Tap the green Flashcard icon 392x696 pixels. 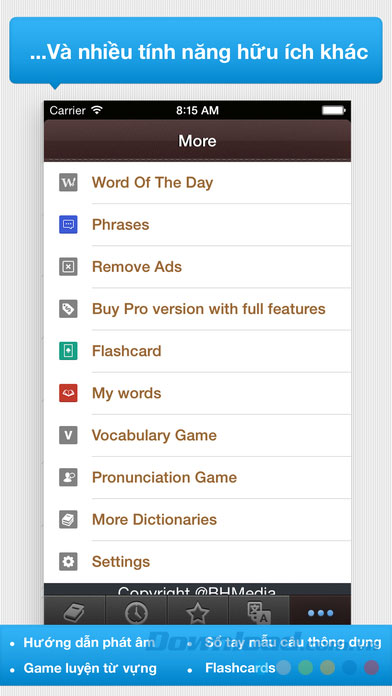pos(68,351)
